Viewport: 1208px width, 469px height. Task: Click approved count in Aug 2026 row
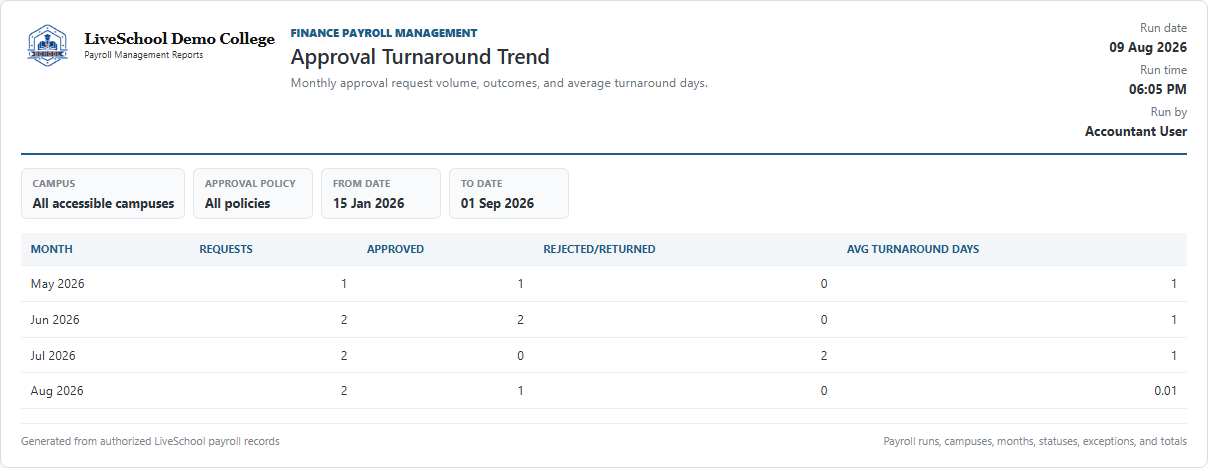(520, 391)
